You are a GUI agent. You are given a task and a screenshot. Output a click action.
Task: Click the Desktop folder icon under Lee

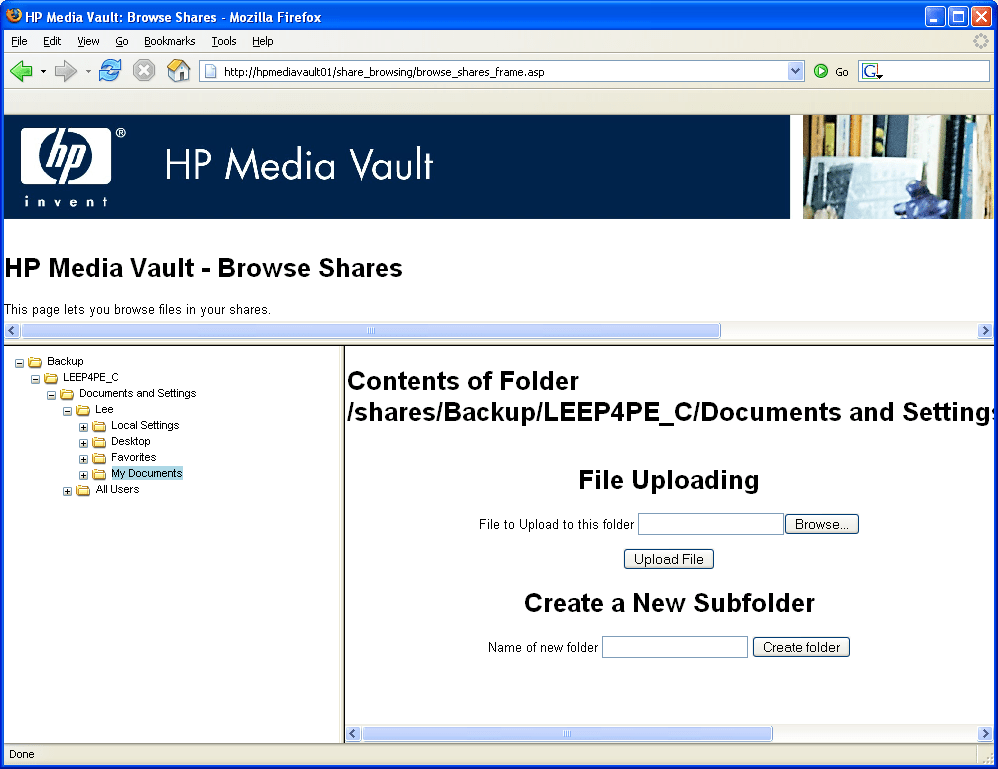point(100,441)
